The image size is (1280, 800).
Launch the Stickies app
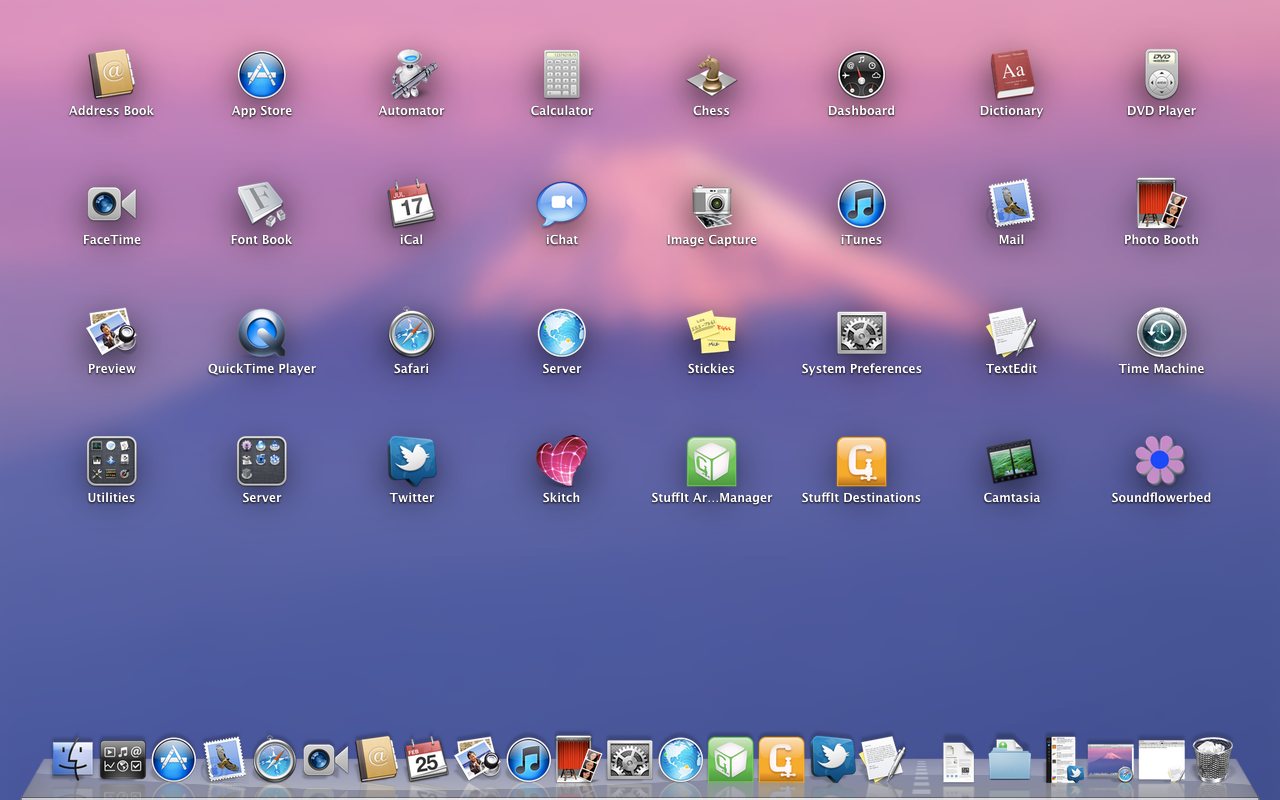[711, 334]
